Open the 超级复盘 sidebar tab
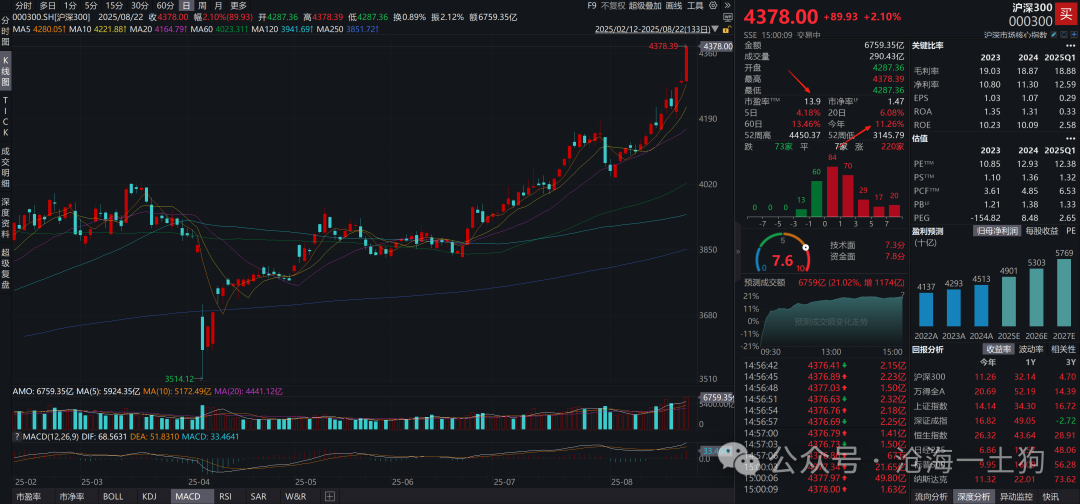The width and height of the screenshot is (1080, 504). click(x=6, y=269)
